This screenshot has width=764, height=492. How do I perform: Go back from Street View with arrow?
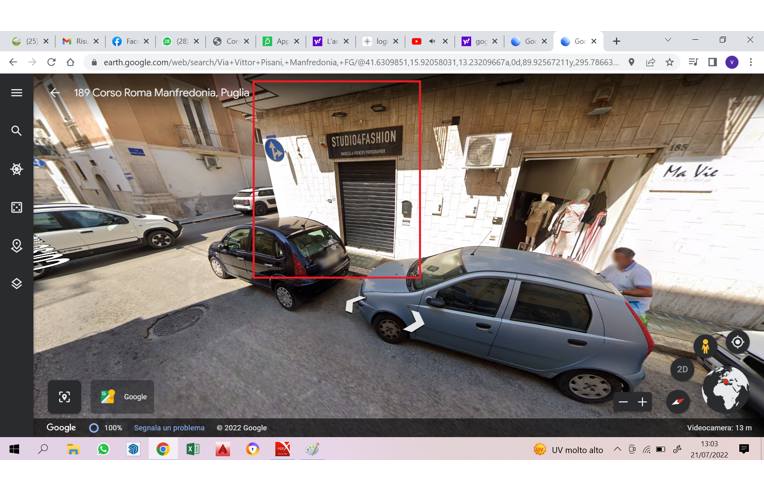pos(55,93)
